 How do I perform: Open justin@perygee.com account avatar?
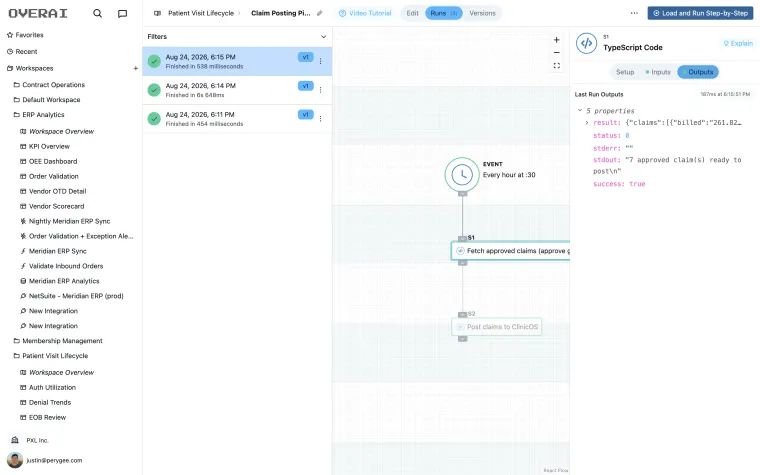[15, 460]
